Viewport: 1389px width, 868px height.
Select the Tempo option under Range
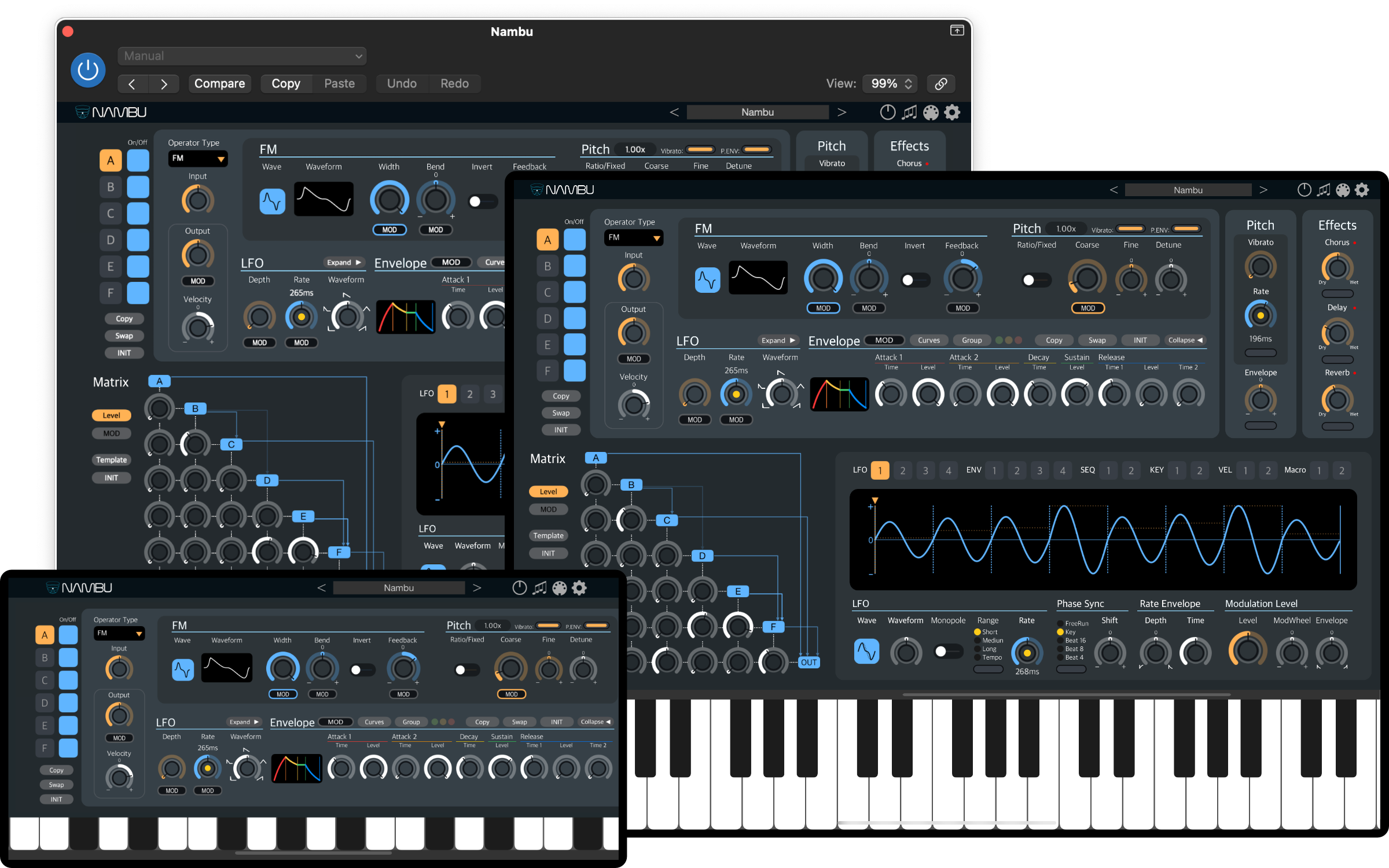coord(978,657)
